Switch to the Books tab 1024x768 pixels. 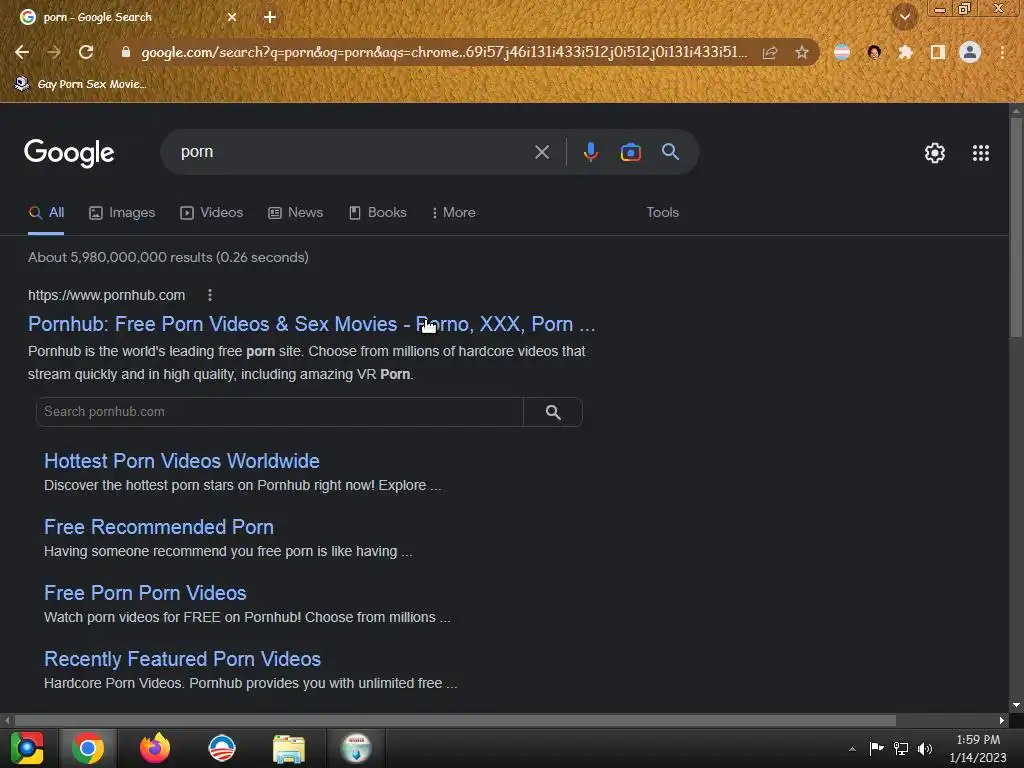click(378, 212)
